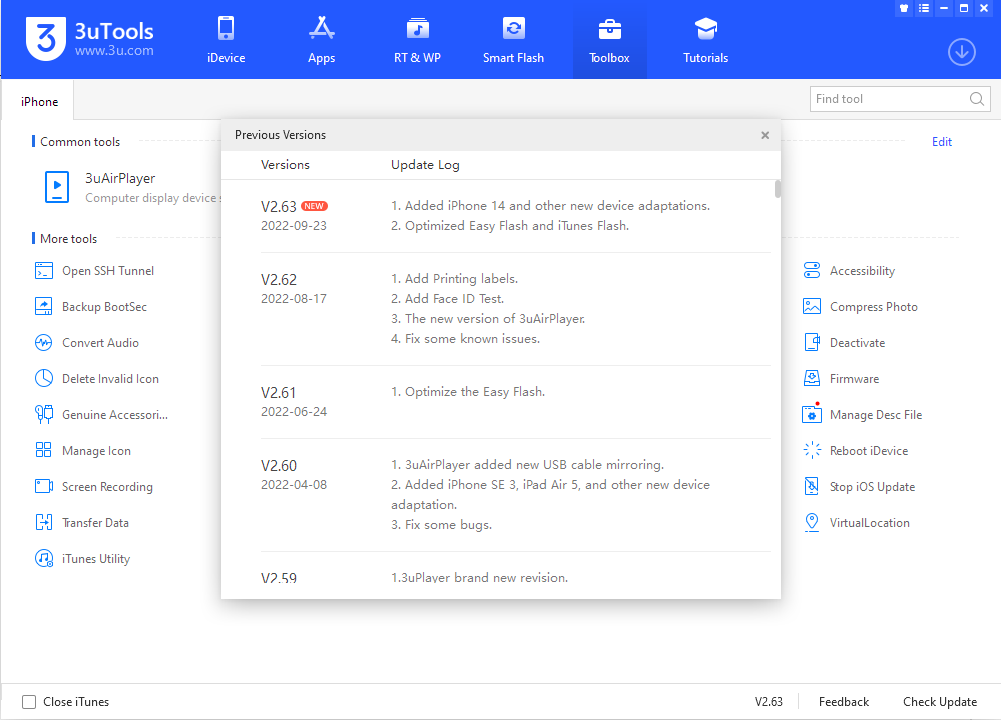Click 'Add Face ID Test.' log line
This screenshot has height=720, width=1001.
(x=448, y=299)
